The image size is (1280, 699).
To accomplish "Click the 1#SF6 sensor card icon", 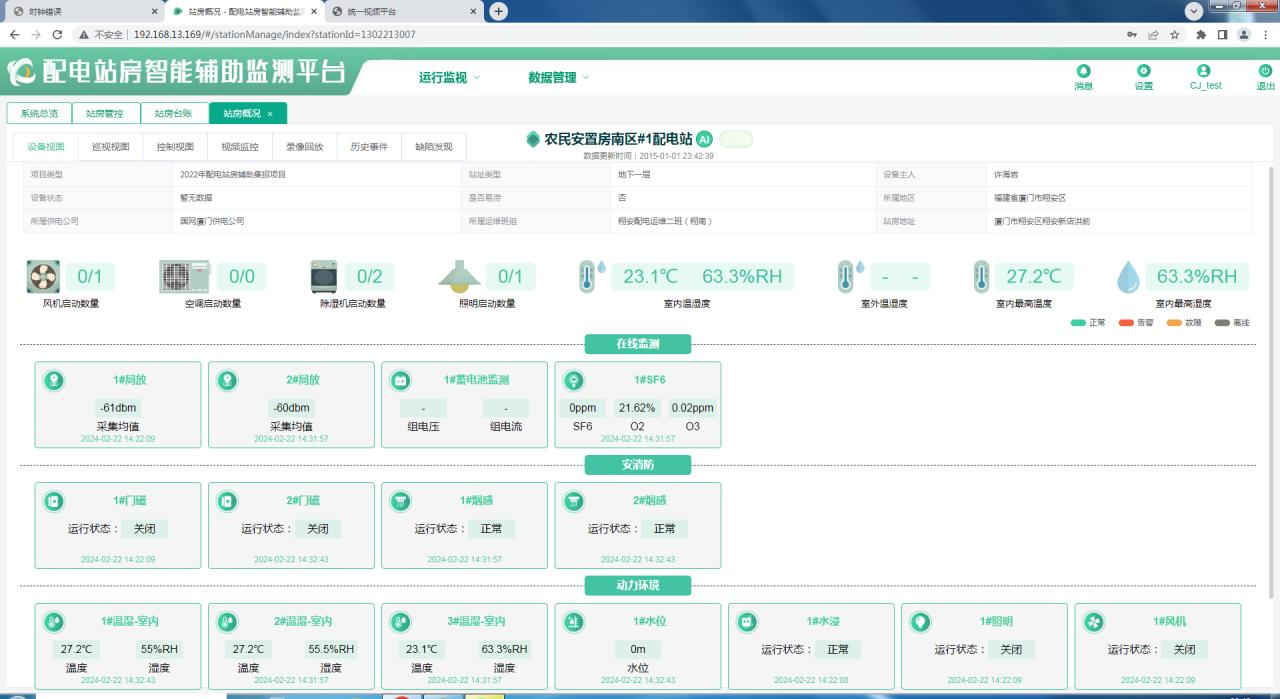I will pos(574,380).
